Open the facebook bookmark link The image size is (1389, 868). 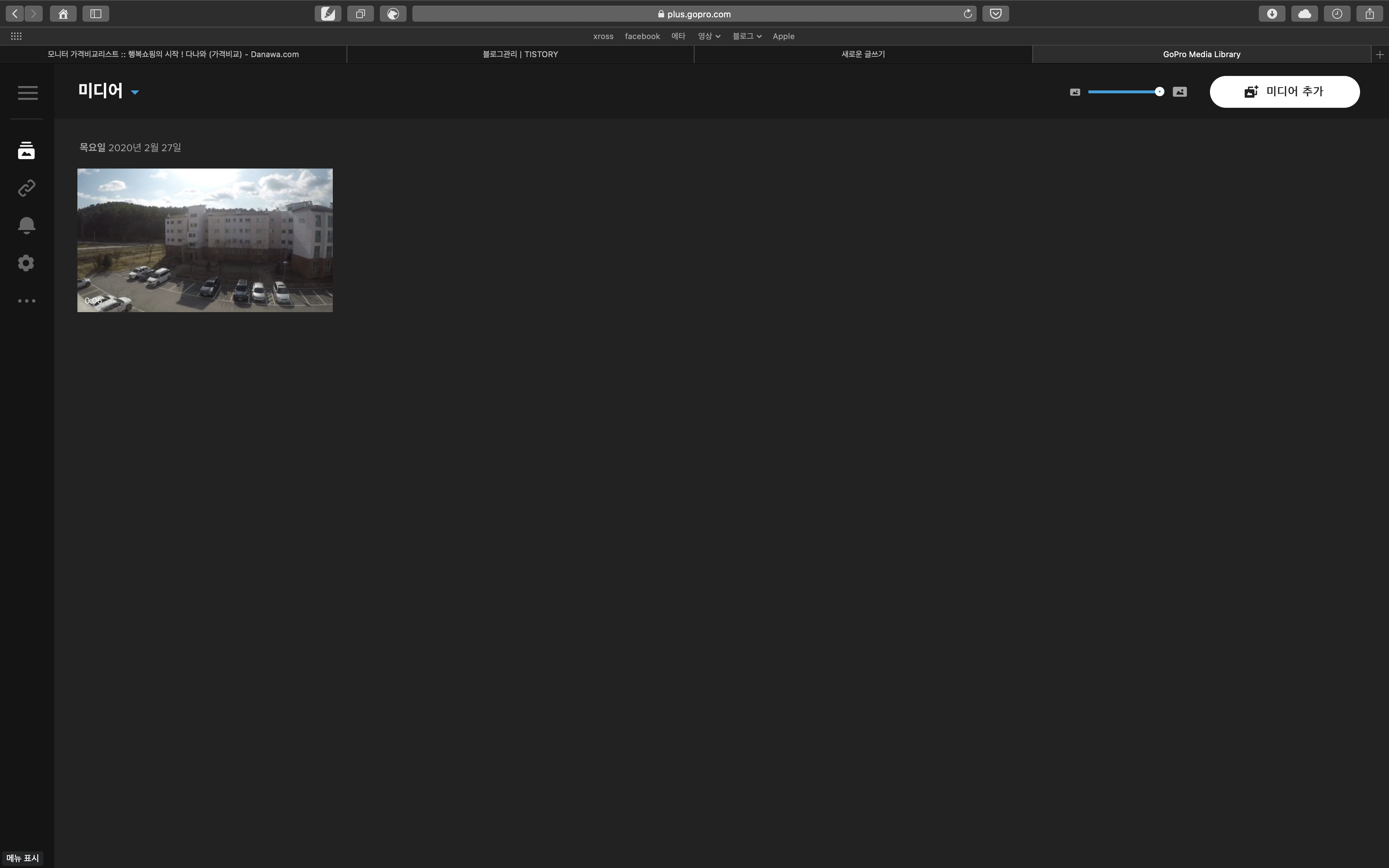tap(642, 36)
